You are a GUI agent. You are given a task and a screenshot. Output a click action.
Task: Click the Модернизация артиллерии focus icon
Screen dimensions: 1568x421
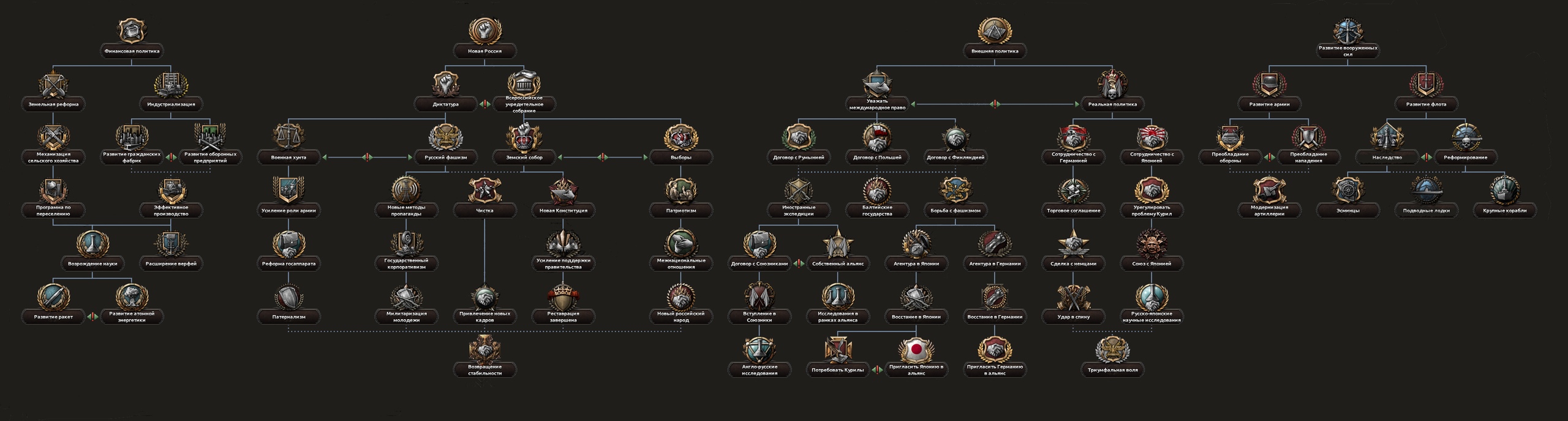pos(1269,191)
